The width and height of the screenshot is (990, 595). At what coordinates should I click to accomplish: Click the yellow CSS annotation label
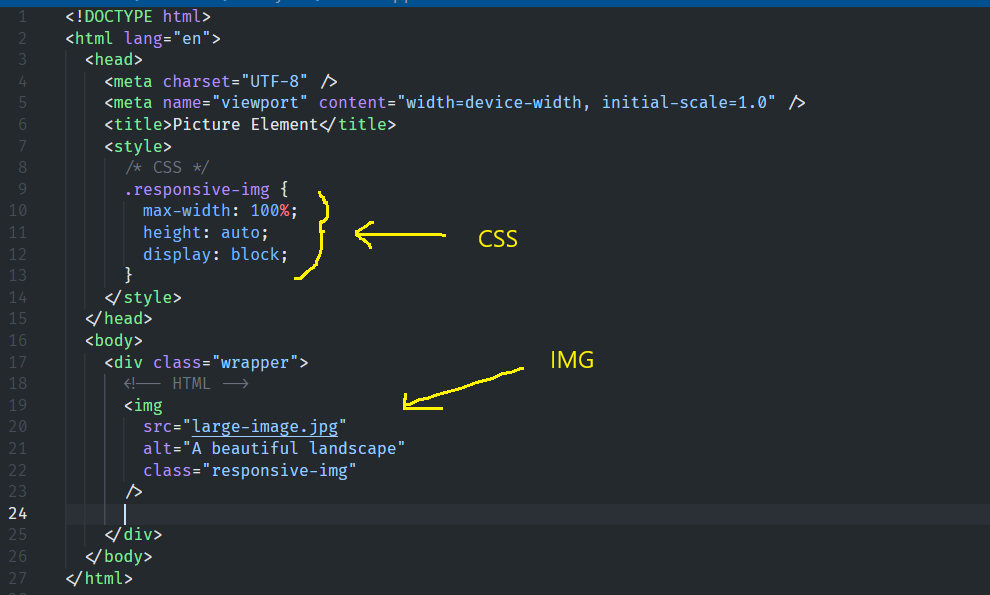498,240
